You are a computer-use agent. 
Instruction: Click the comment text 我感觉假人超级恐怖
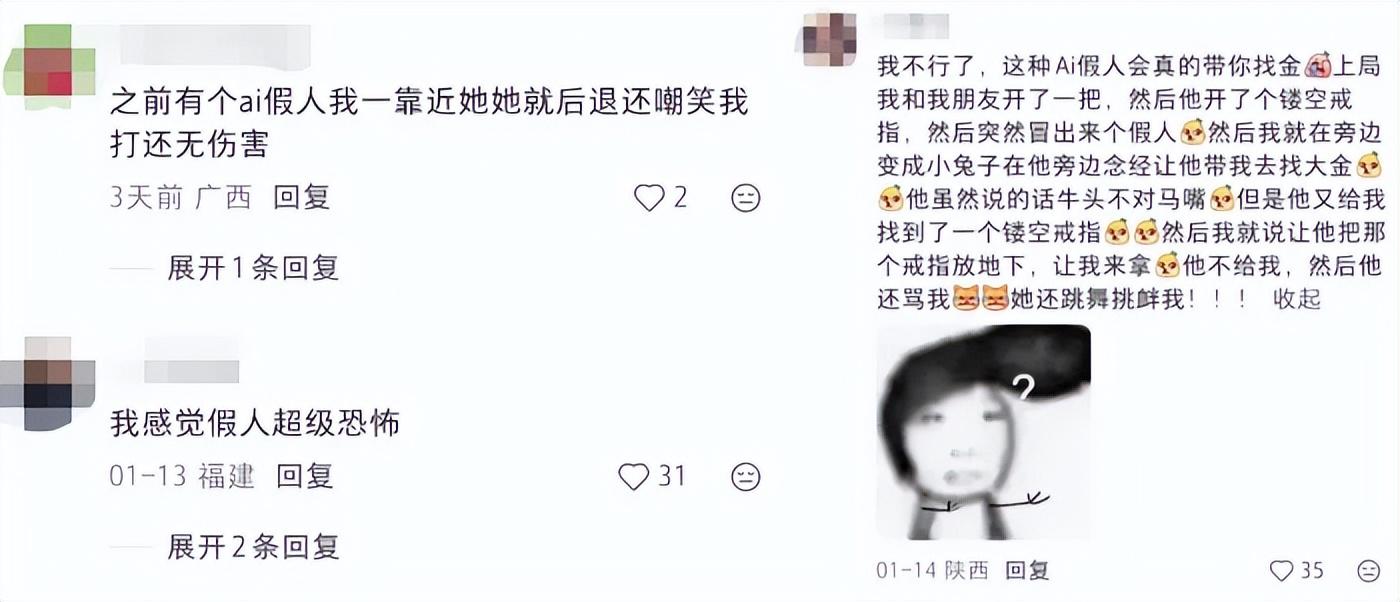point(255,423)
